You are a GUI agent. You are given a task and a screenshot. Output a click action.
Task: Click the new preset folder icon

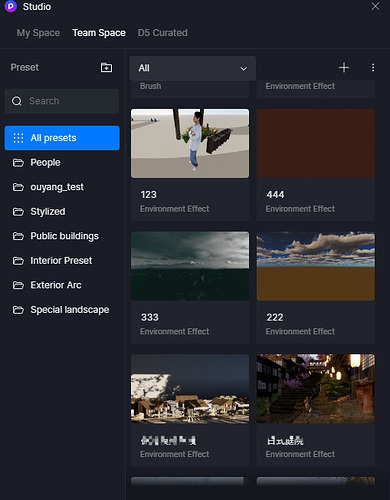click(106, 67)
